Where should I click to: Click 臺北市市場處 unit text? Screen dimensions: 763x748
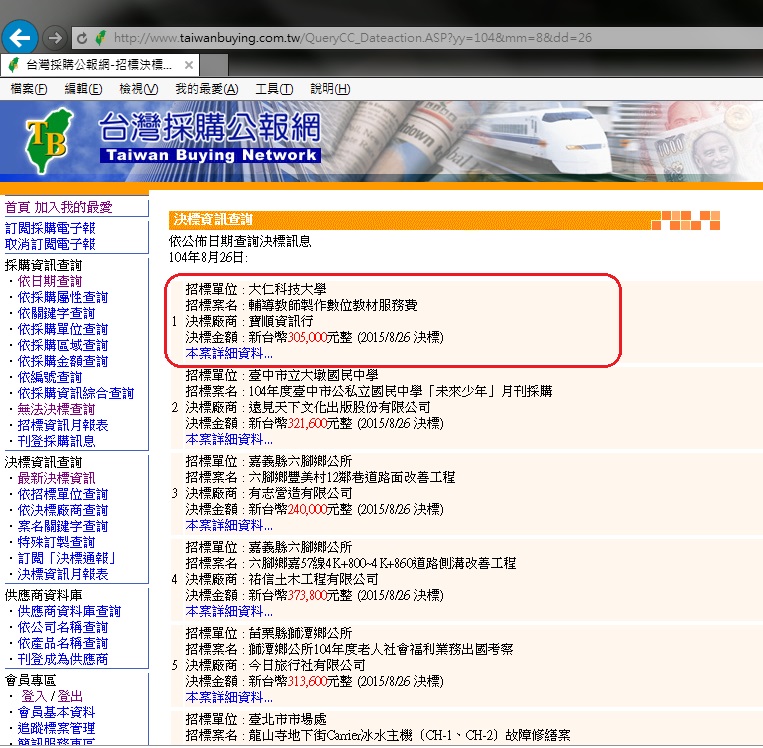tap(287, 719)
